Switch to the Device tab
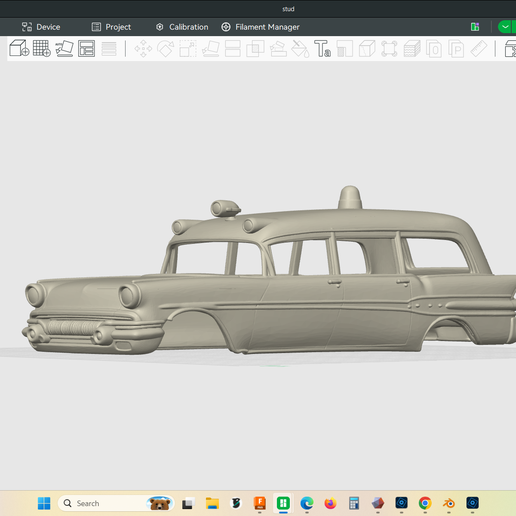Image resolution: width=516 pixels, height=516 pixels. point(41,27)
